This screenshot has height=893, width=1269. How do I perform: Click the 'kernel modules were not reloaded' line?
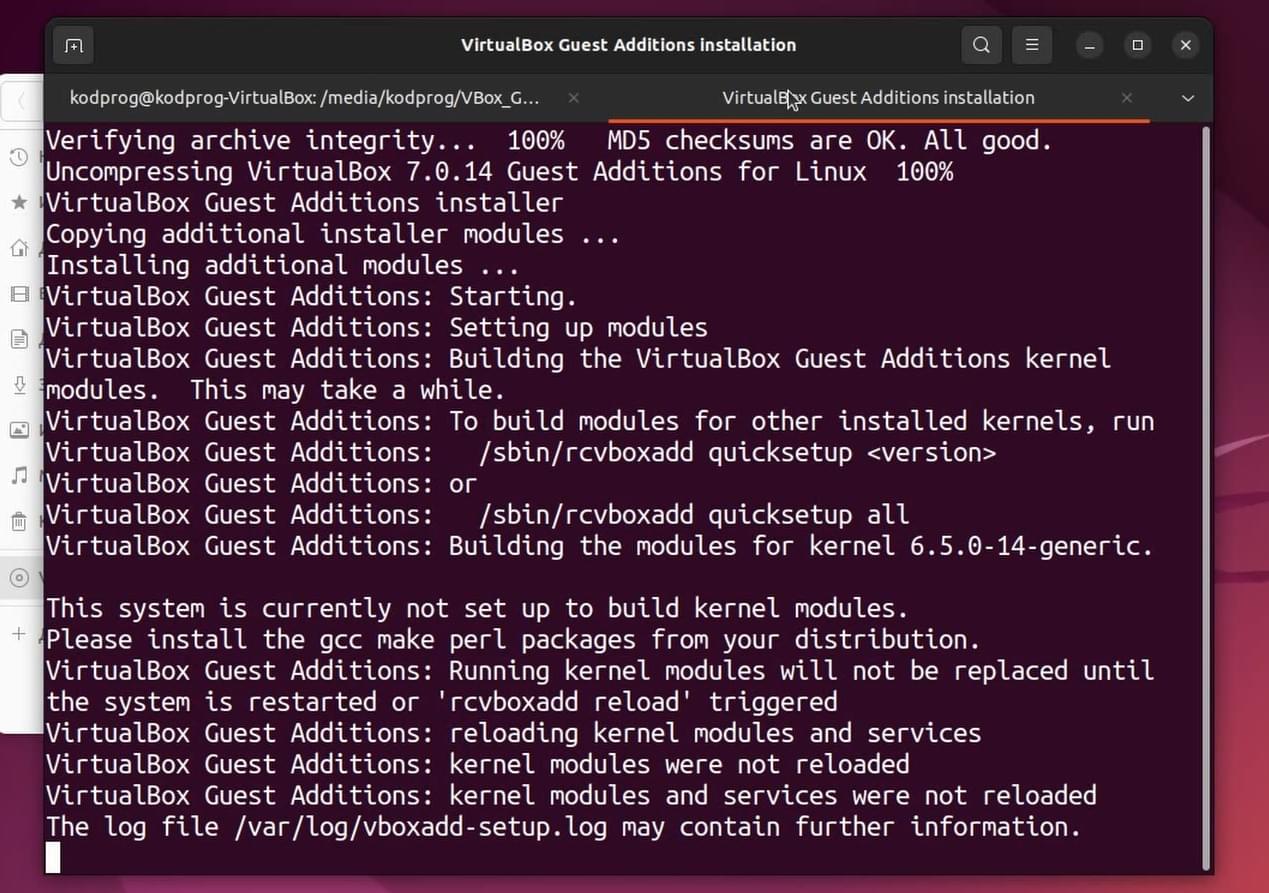[478, 764]
